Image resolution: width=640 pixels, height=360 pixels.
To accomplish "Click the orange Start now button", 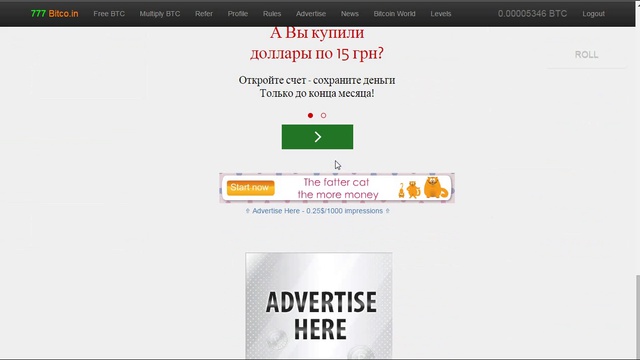I will pyautogui.click(x=250, y=188).
